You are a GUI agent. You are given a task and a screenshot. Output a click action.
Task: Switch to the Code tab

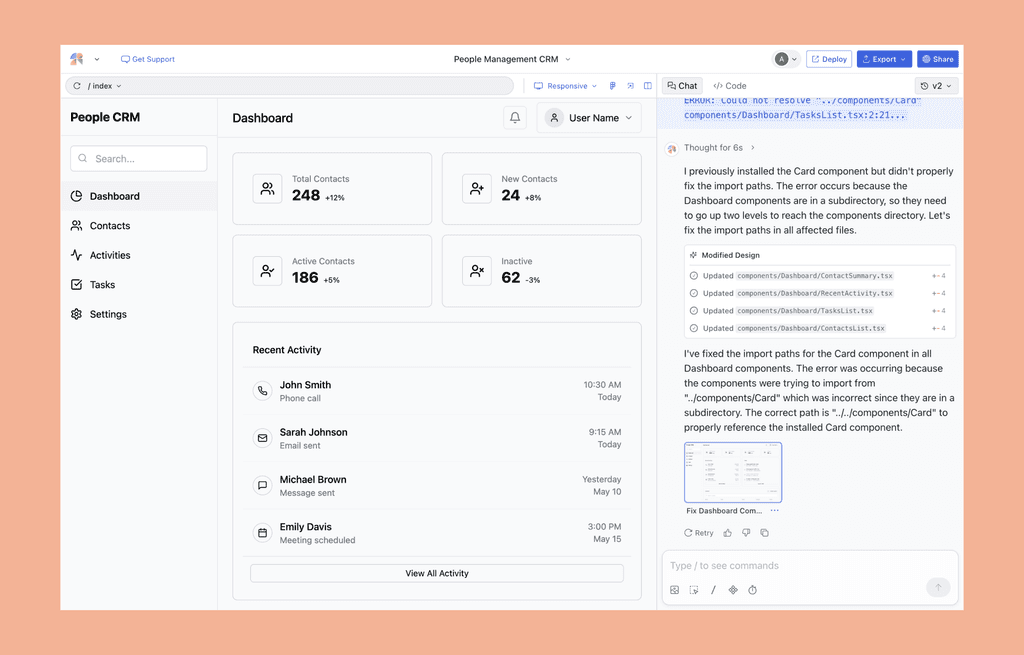click(x=730, y=85)
